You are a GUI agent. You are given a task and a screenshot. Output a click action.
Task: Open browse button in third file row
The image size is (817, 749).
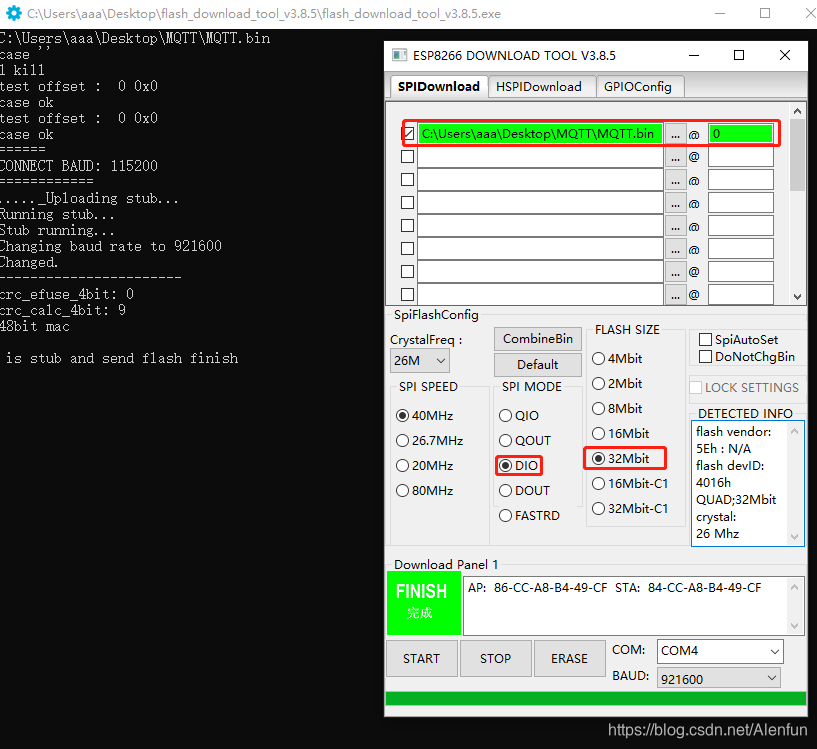pos(675,180)
